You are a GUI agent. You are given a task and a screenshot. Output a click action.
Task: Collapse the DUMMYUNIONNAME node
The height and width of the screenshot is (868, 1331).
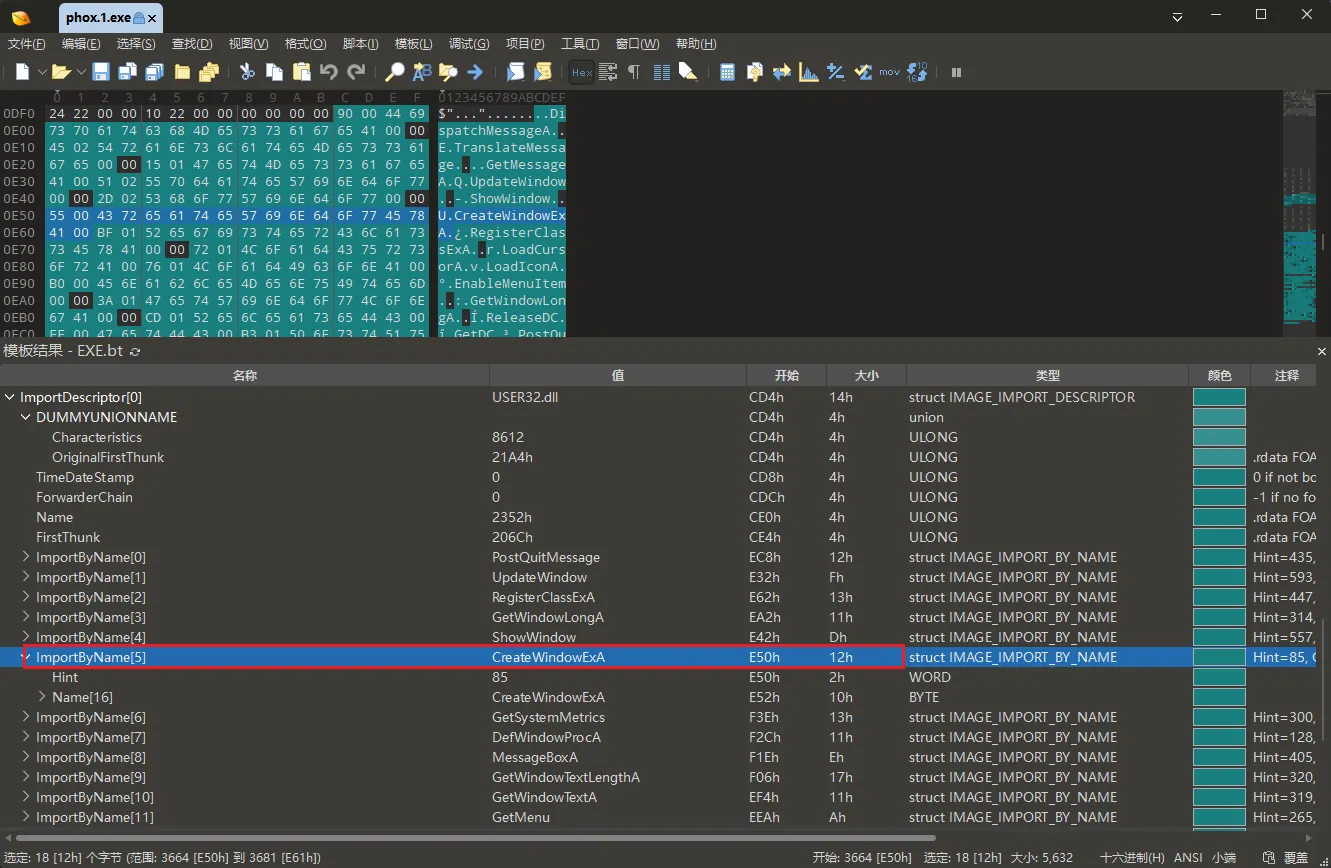(x=27, y=417)
